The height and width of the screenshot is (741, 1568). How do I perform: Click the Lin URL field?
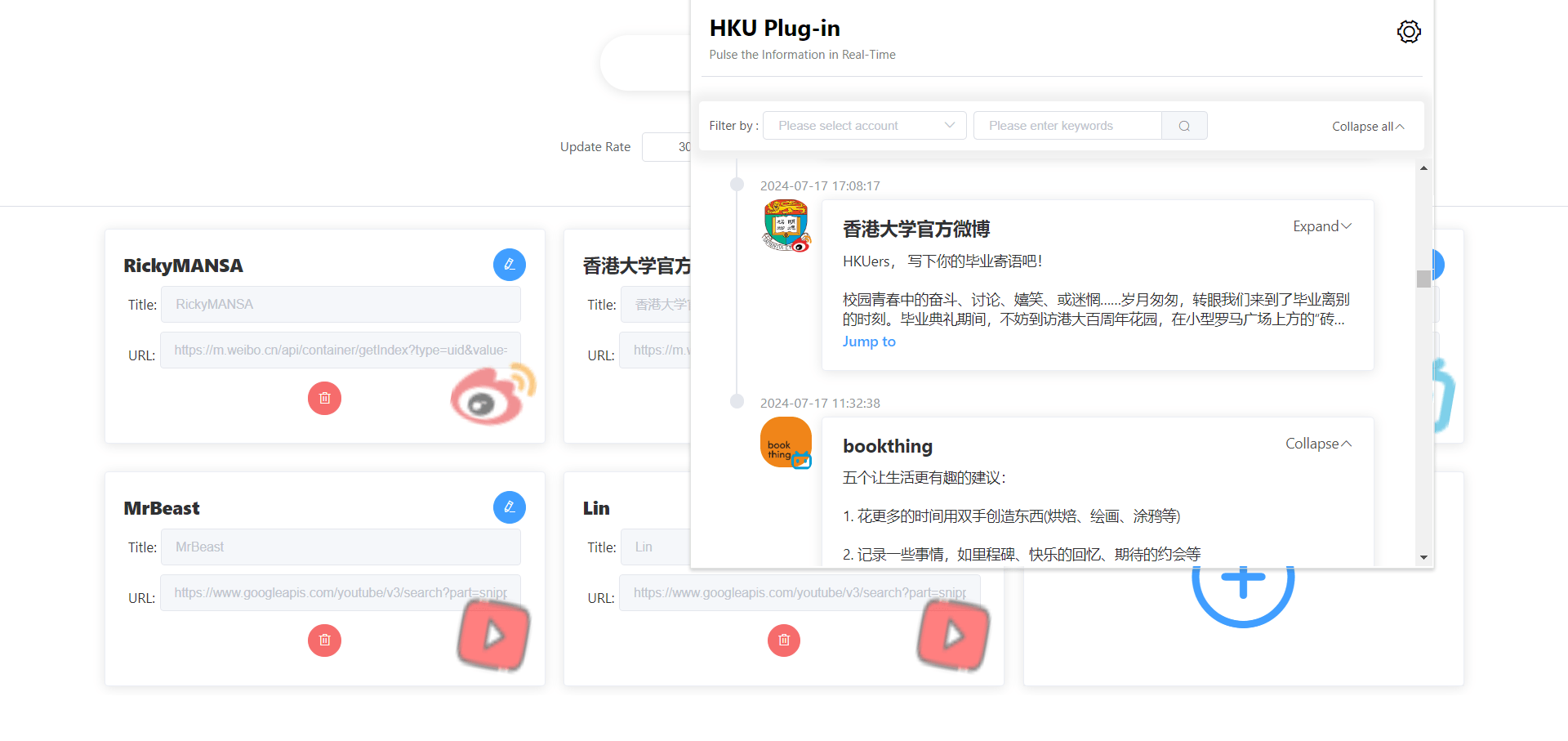(800, 592)
